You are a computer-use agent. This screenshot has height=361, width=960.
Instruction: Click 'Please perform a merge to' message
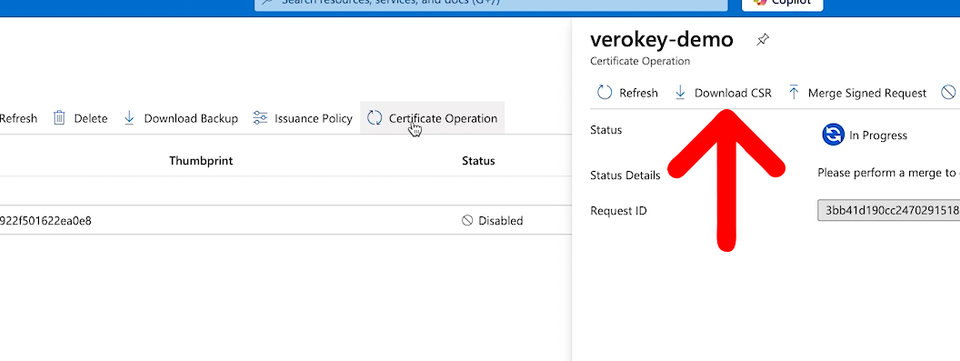tap(888, 173)
